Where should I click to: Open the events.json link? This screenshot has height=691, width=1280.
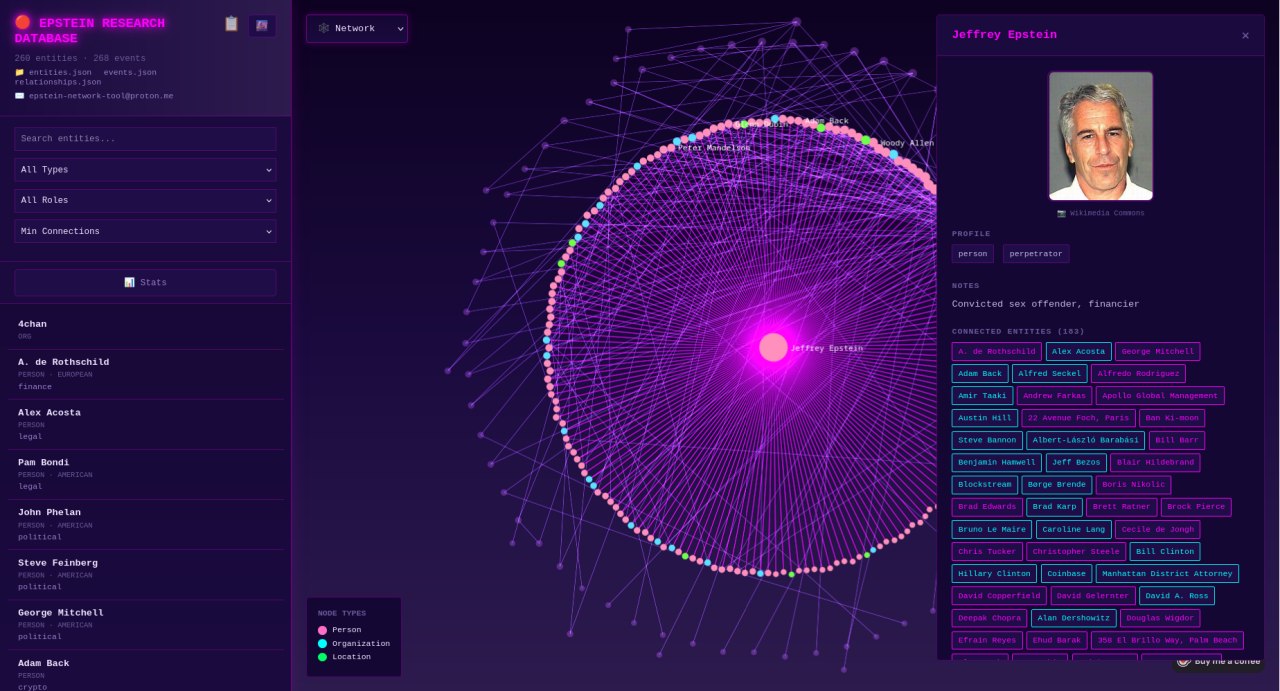(130, 72)
